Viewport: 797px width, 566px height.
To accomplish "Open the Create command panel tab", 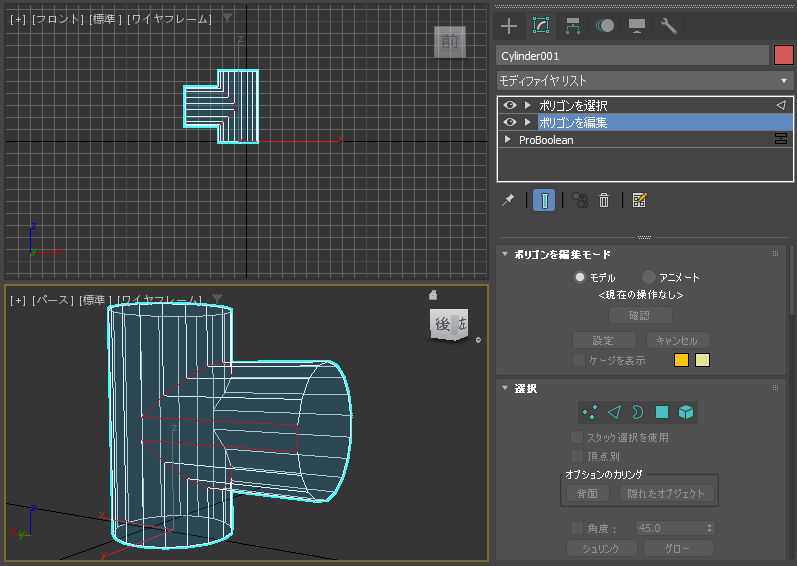I will click(509, 26).
